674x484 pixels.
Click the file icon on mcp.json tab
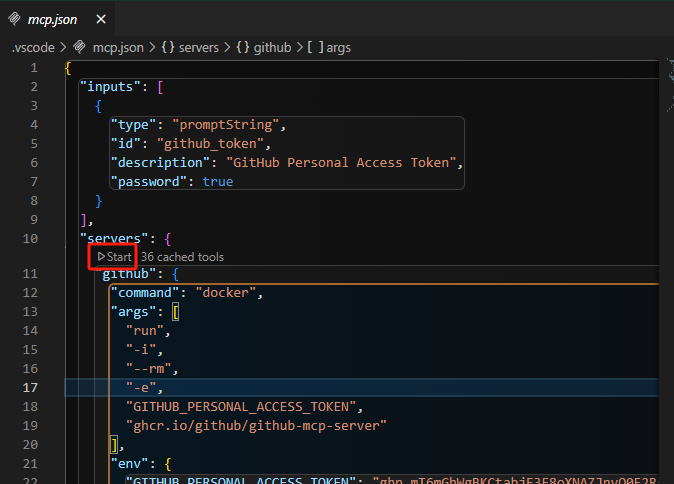14,19
